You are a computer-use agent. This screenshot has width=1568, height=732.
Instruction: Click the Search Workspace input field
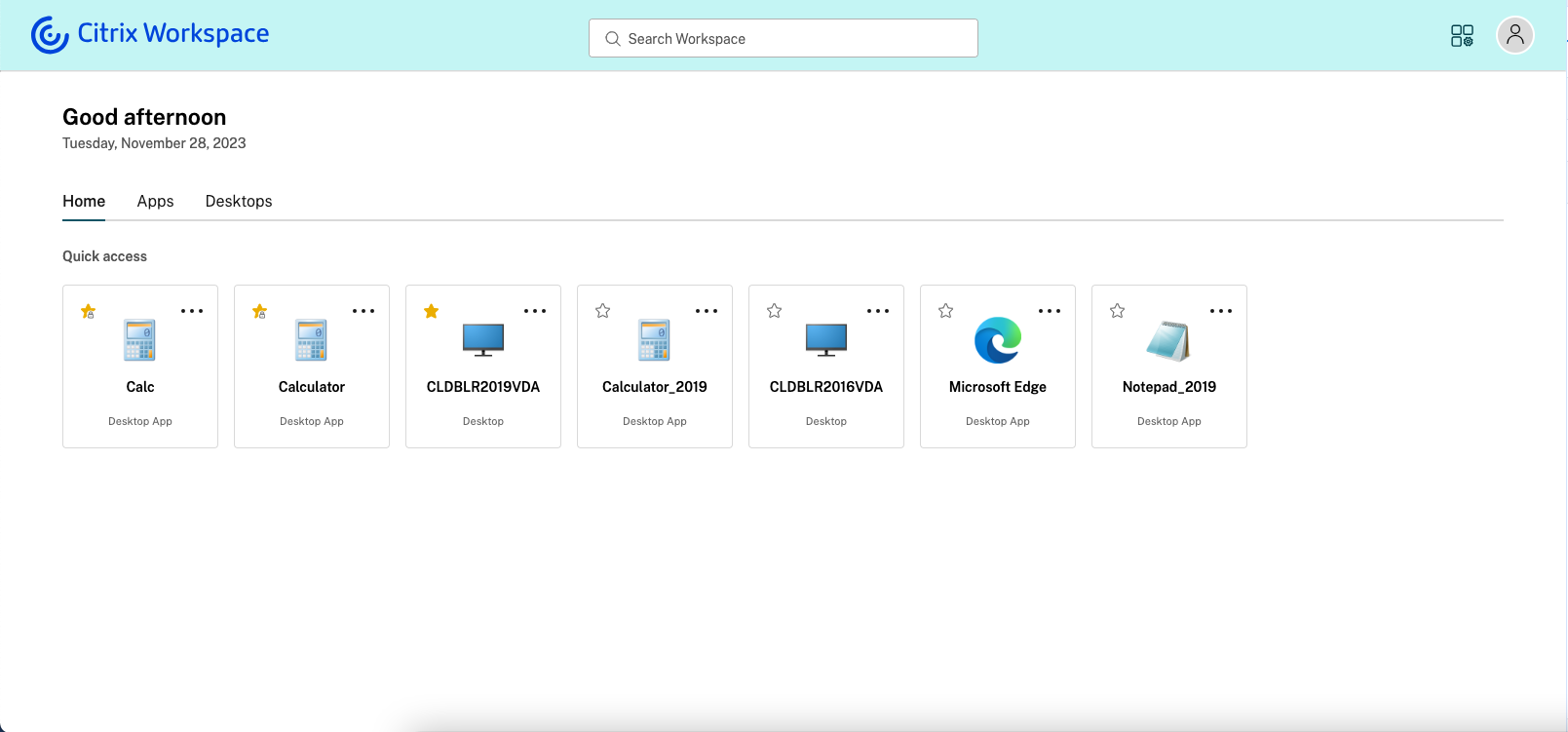click(x=784, y=38)
